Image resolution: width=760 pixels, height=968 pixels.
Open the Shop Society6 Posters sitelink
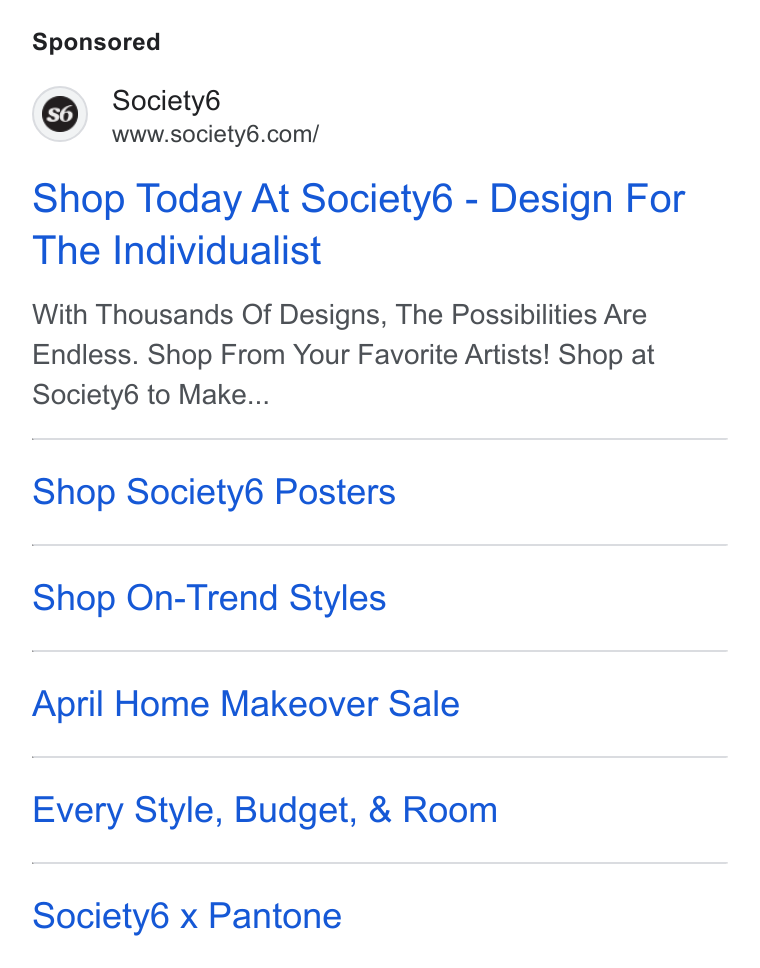click(x=214, y=493)
